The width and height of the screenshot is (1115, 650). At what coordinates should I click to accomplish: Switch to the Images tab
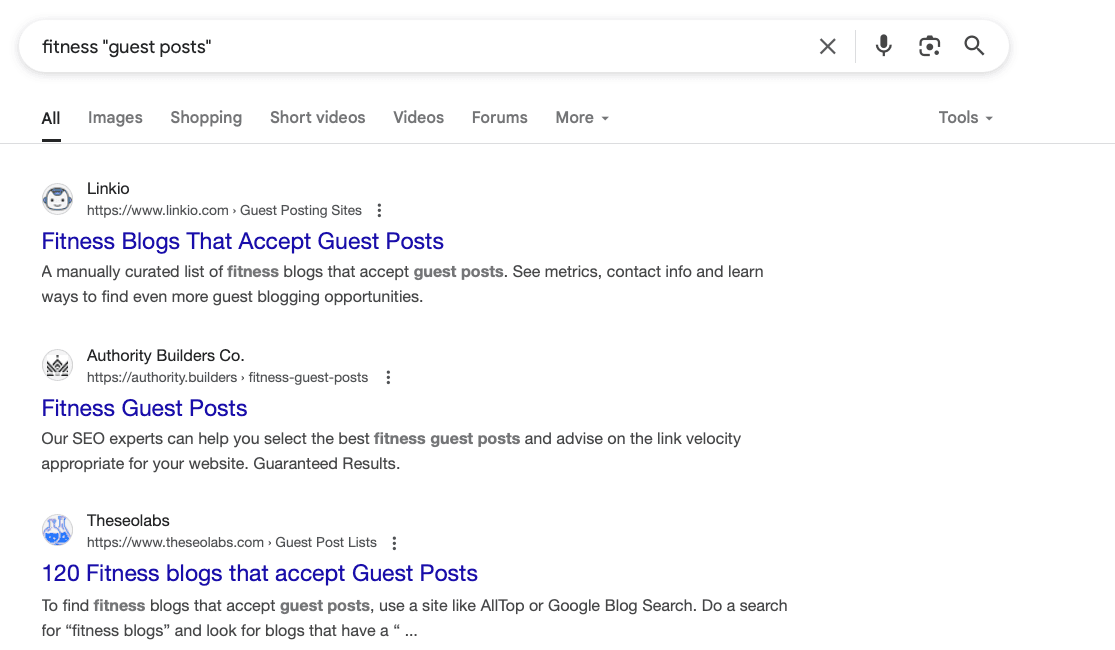pos(115,118)
